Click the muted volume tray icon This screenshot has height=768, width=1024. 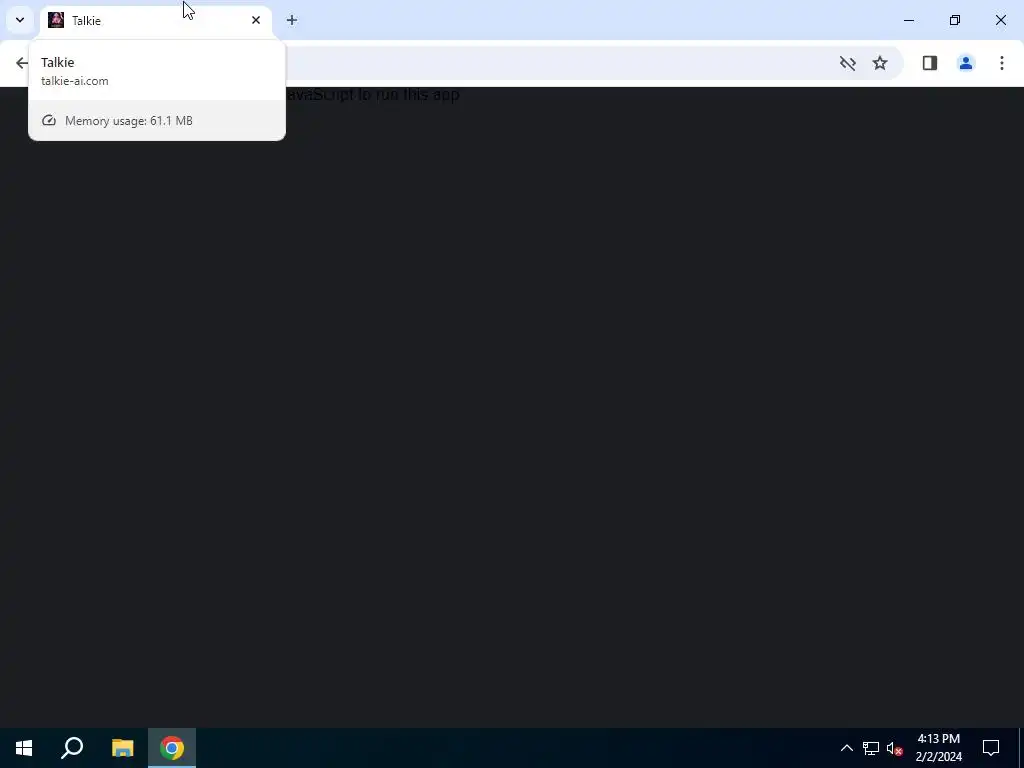pos(894,748)
